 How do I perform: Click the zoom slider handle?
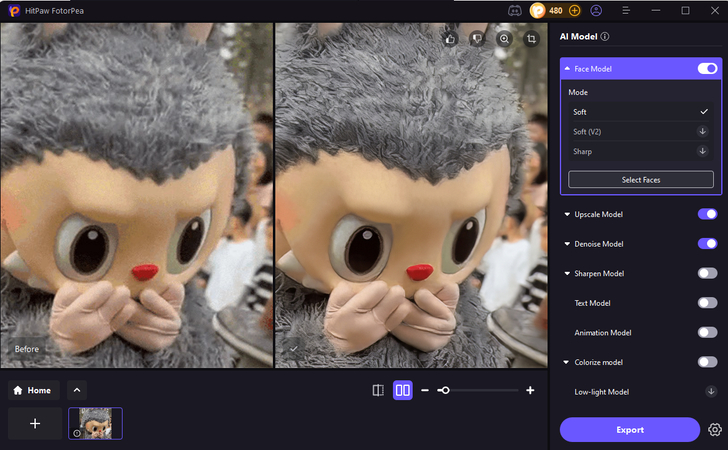[x=445, y=391]
